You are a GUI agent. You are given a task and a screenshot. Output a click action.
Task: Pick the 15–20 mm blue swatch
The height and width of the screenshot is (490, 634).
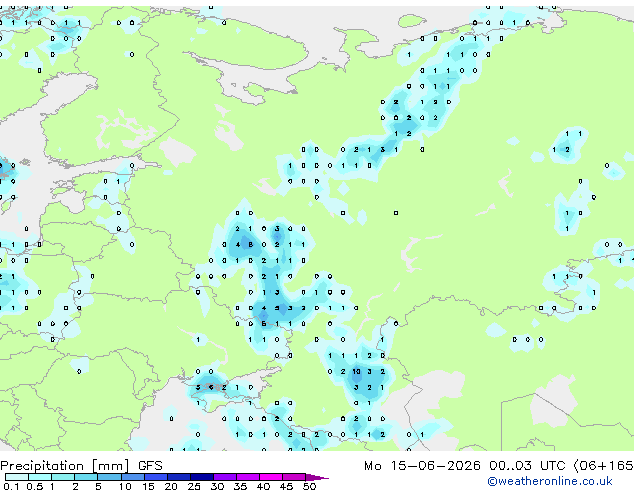tap(156, 477)
